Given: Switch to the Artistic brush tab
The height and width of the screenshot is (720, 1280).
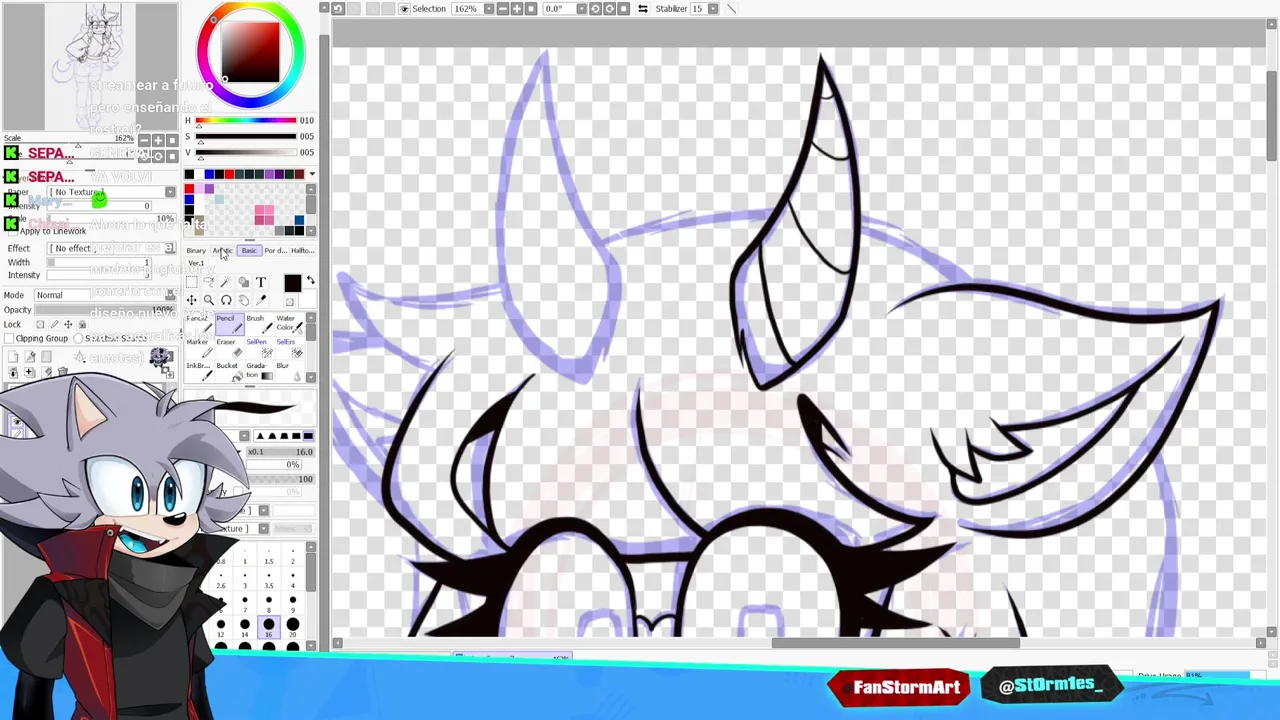Looking at the screenshot, I should pos(222,251).
